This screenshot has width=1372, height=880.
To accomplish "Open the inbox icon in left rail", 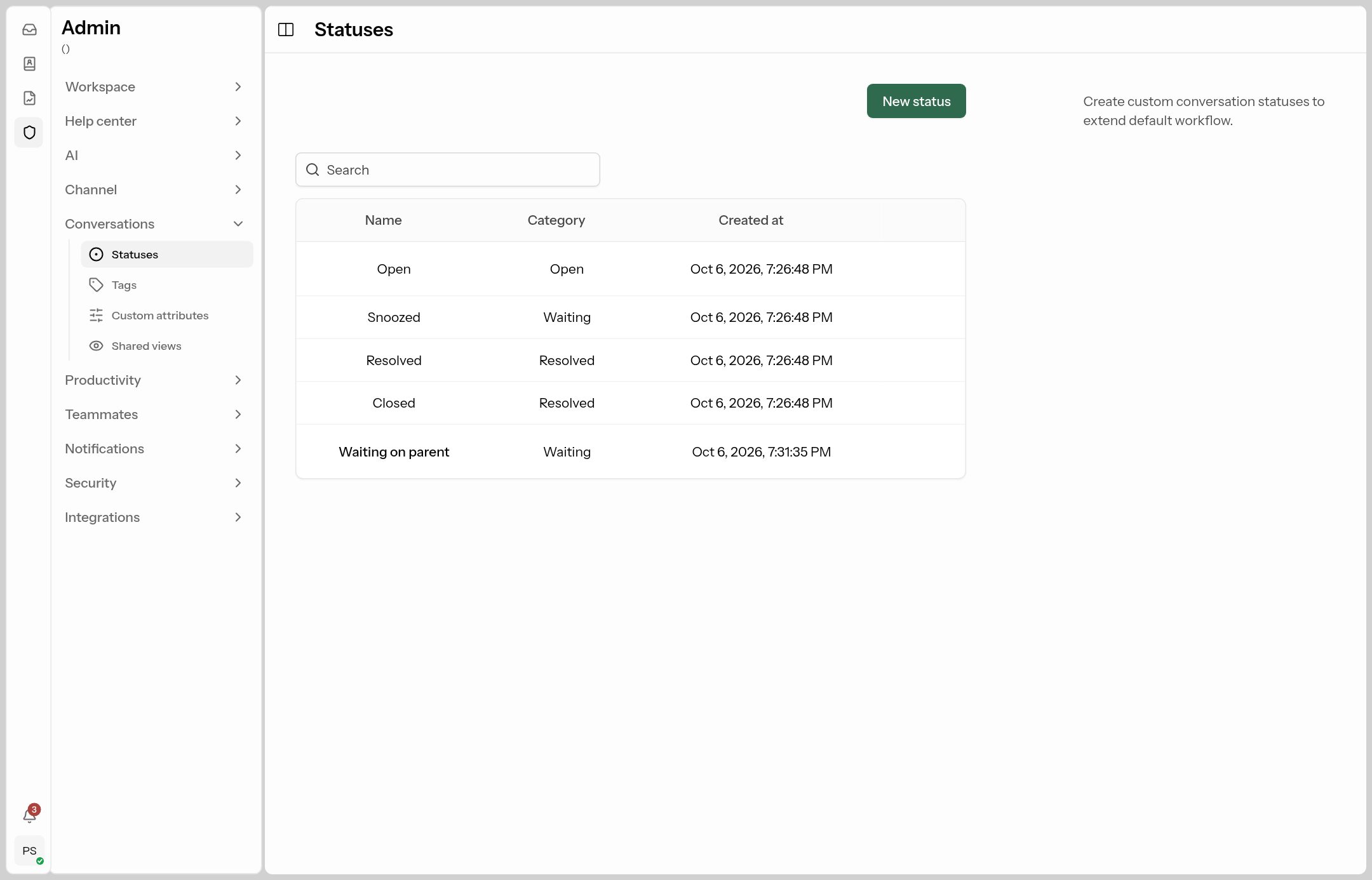I will 29,30.
